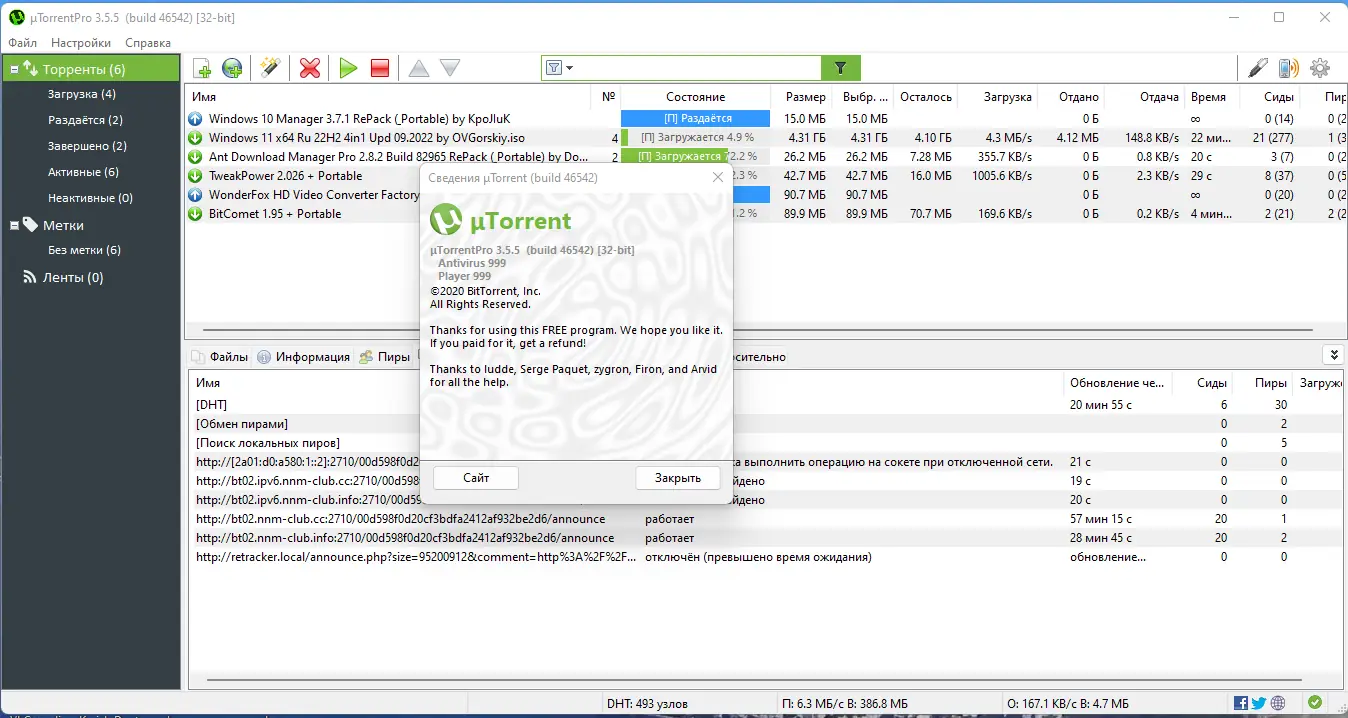Click the speaker broadcast toolbar icon
1348x718 pixels.
point(1289,68)
